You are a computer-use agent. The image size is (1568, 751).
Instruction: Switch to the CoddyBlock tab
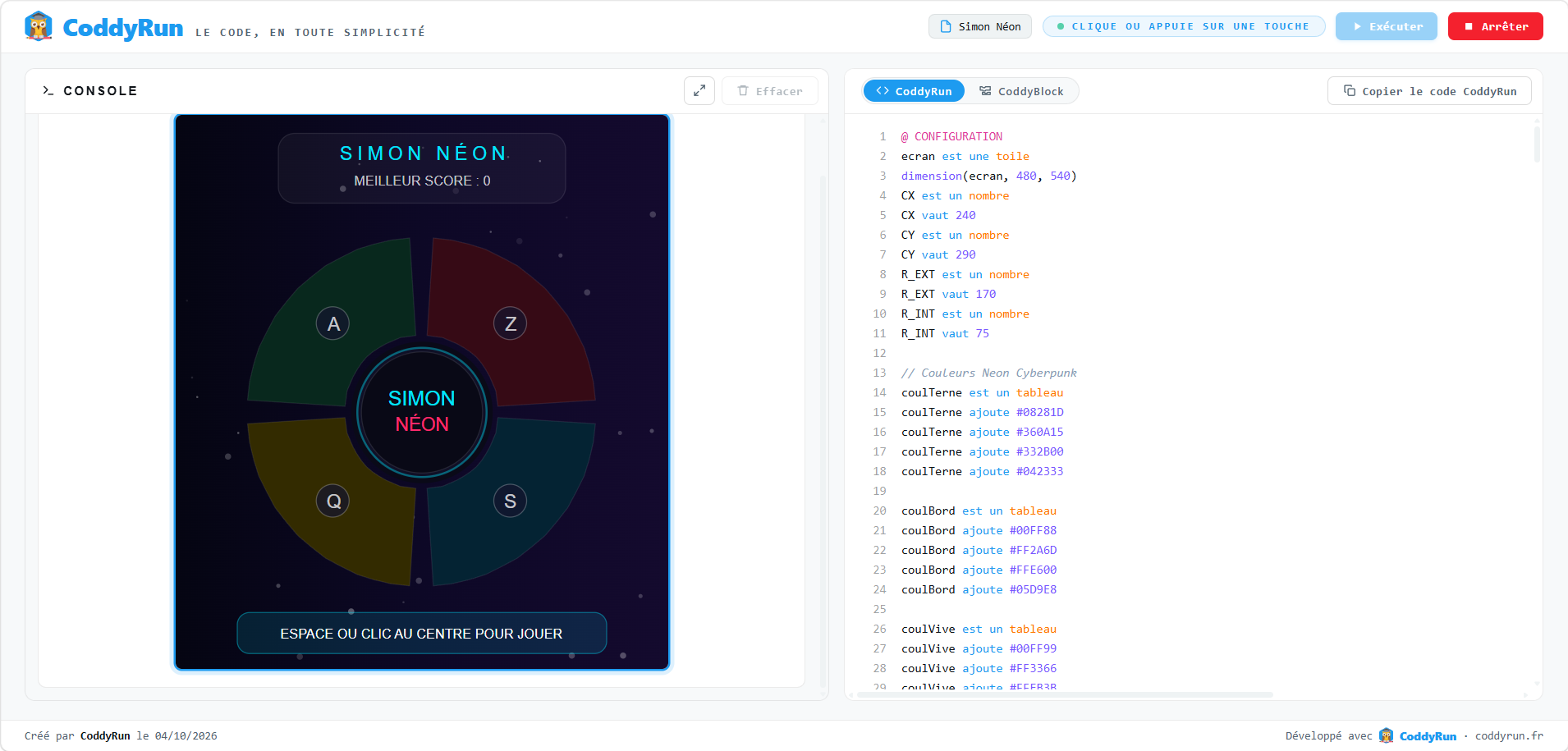click(x=1021, y=91)
